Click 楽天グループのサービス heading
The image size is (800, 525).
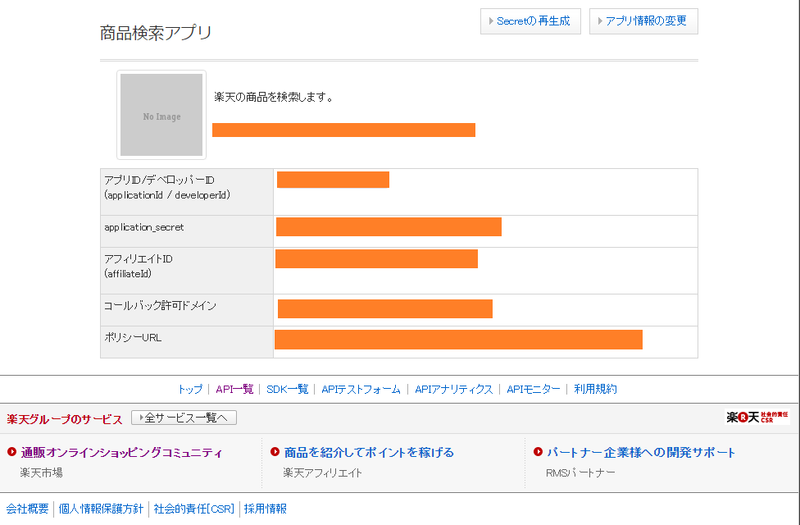point(64,419)
